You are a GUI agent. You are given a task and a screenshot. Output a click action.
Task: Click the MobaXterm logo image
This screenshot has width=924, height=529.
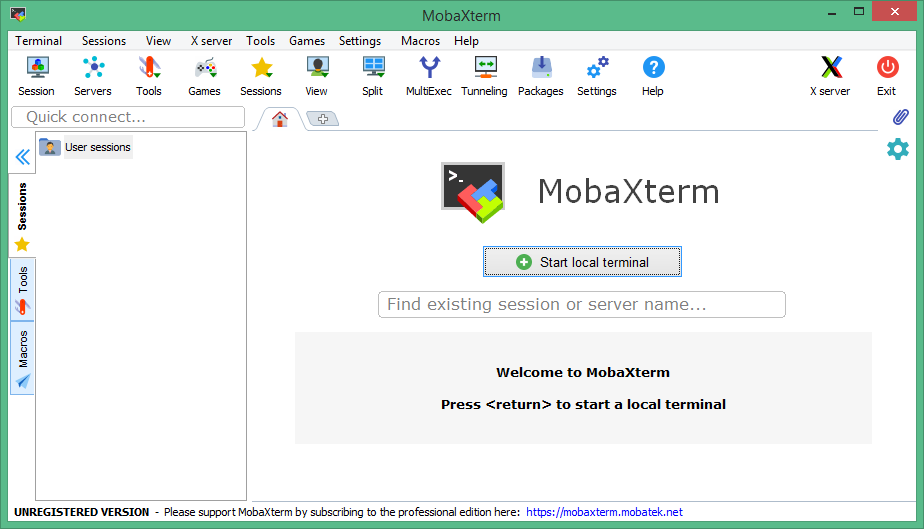(x=473, y=192)
